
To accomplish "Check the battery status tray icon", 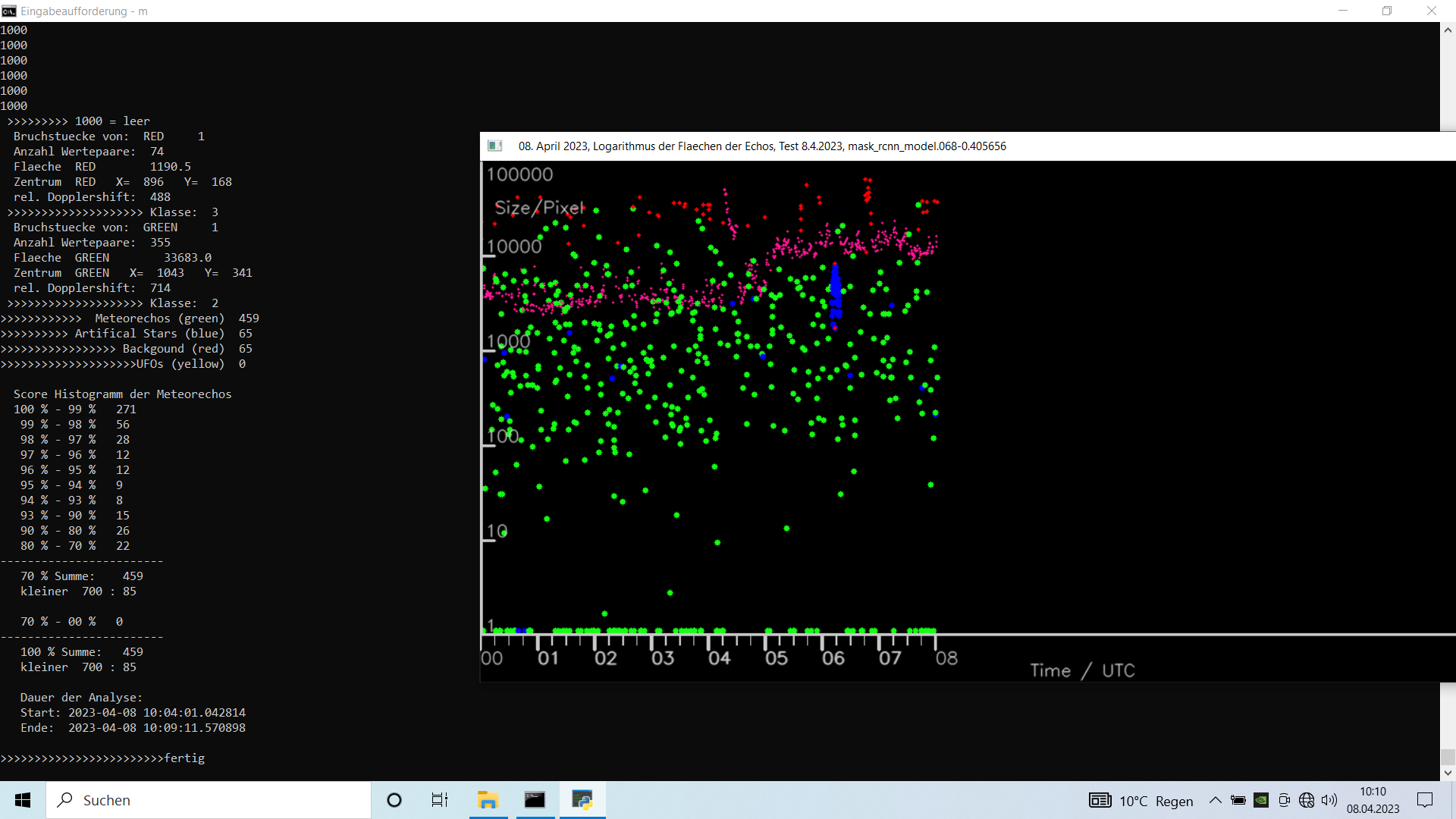I will [1238, 800].
